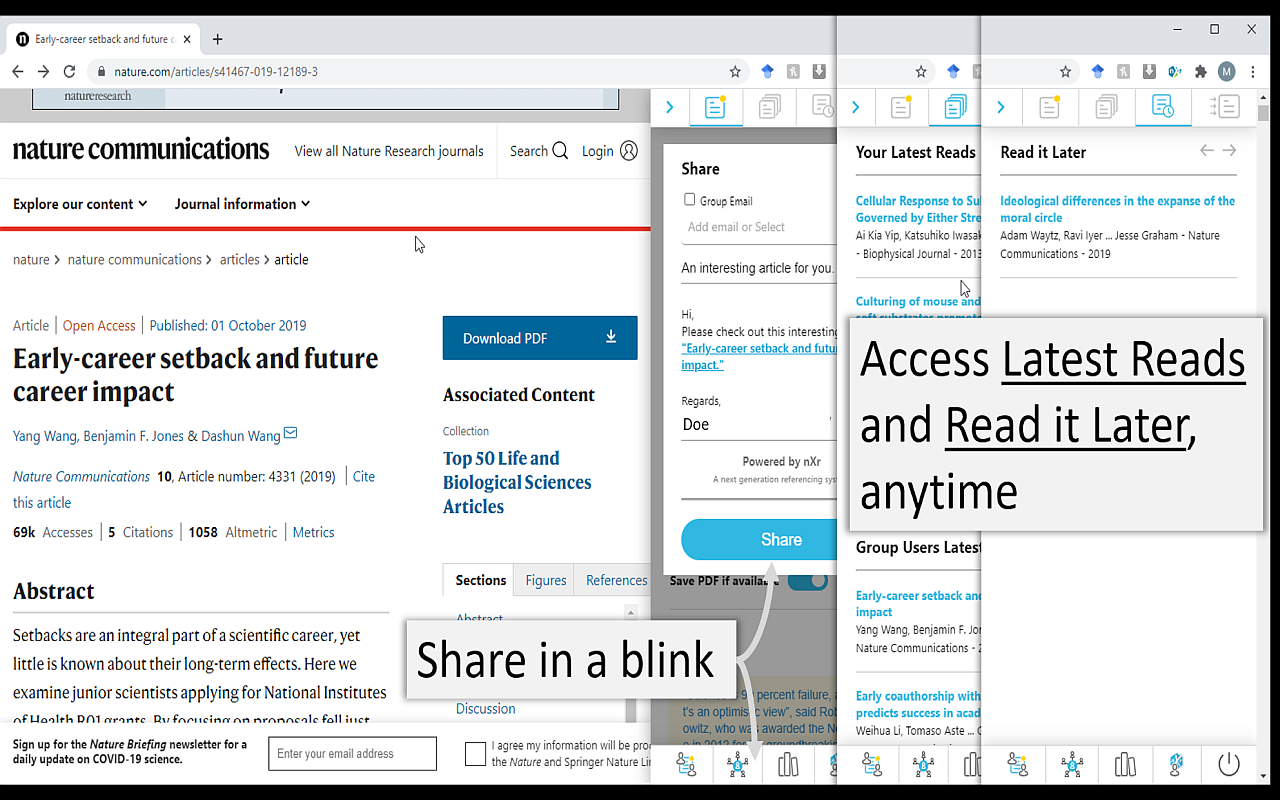Click the 'nature communications' breadcrumb link

tap(135, 259)
